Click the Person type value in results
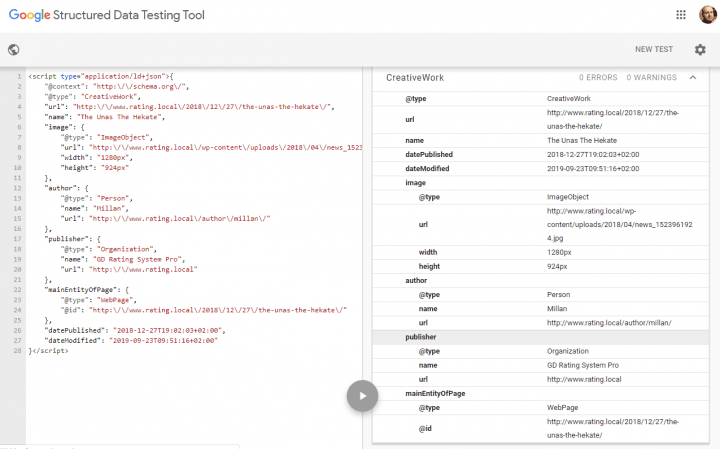The width and height of the screenshot is (720, 449). pyautogui.click(x=558, y=295)
